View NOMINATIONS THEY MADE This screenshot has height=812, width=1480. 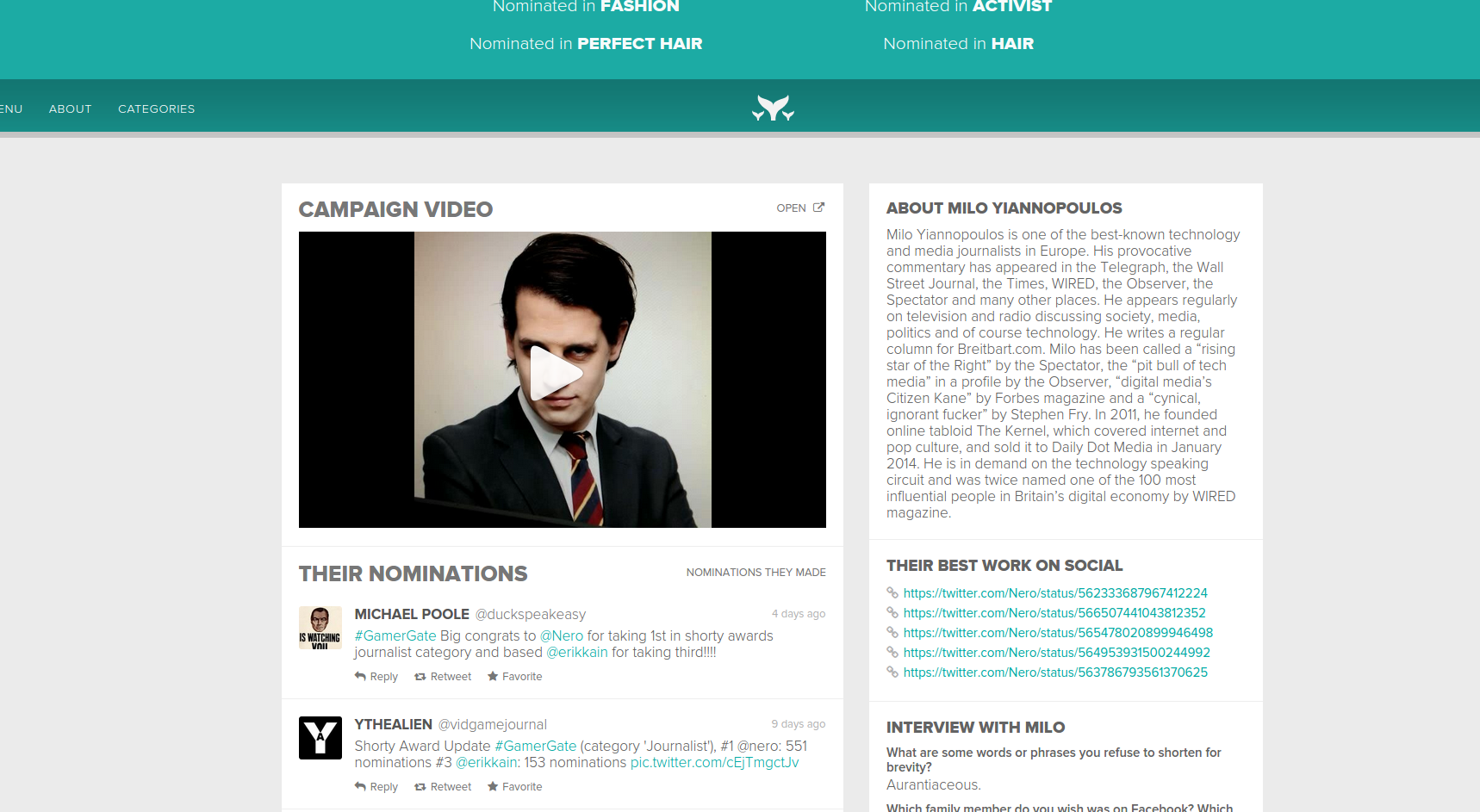[756, 572]
